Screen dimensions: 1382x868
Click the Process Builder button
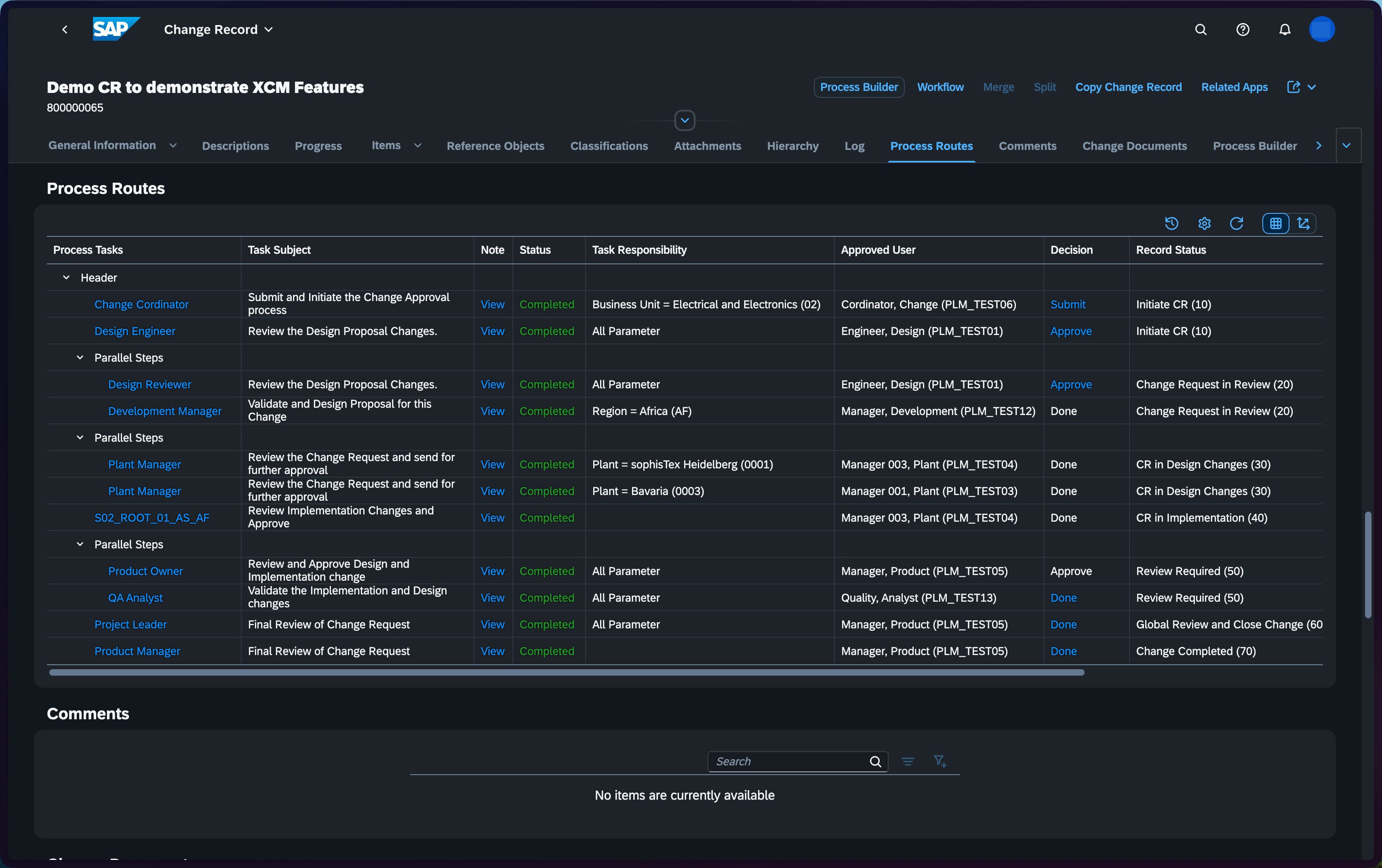click(x=859, y=87)
